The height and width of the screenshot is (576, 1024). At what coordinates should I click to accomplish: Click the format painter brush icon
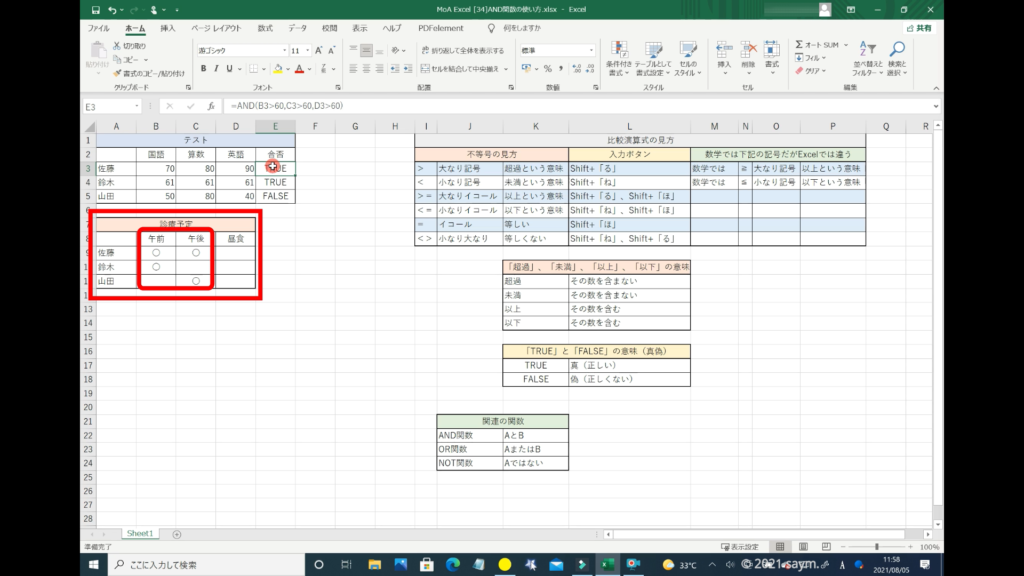(118, 73)
